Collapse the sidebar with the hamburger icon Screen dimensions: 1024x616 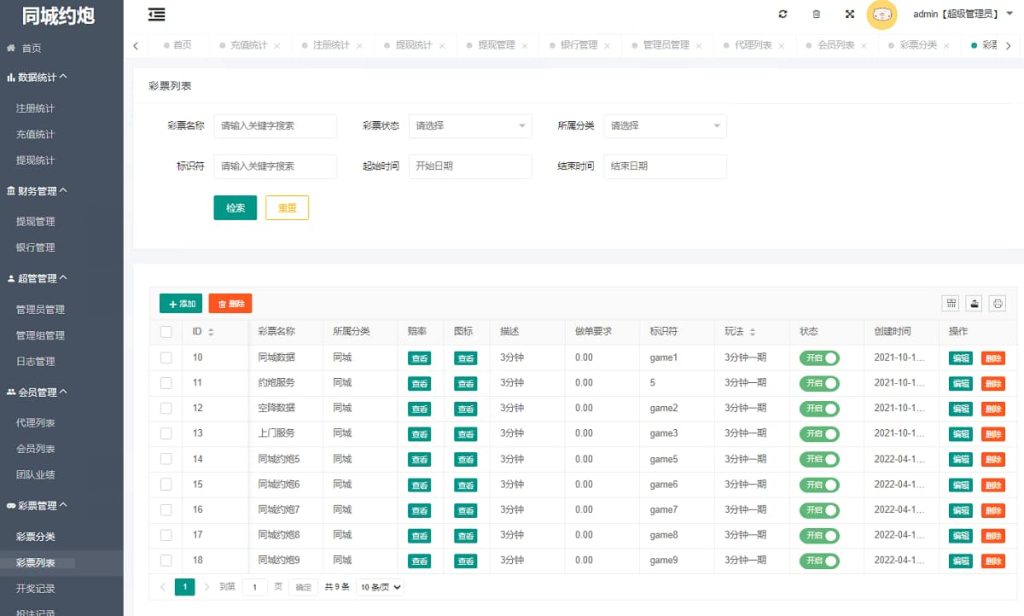[156, 15]
